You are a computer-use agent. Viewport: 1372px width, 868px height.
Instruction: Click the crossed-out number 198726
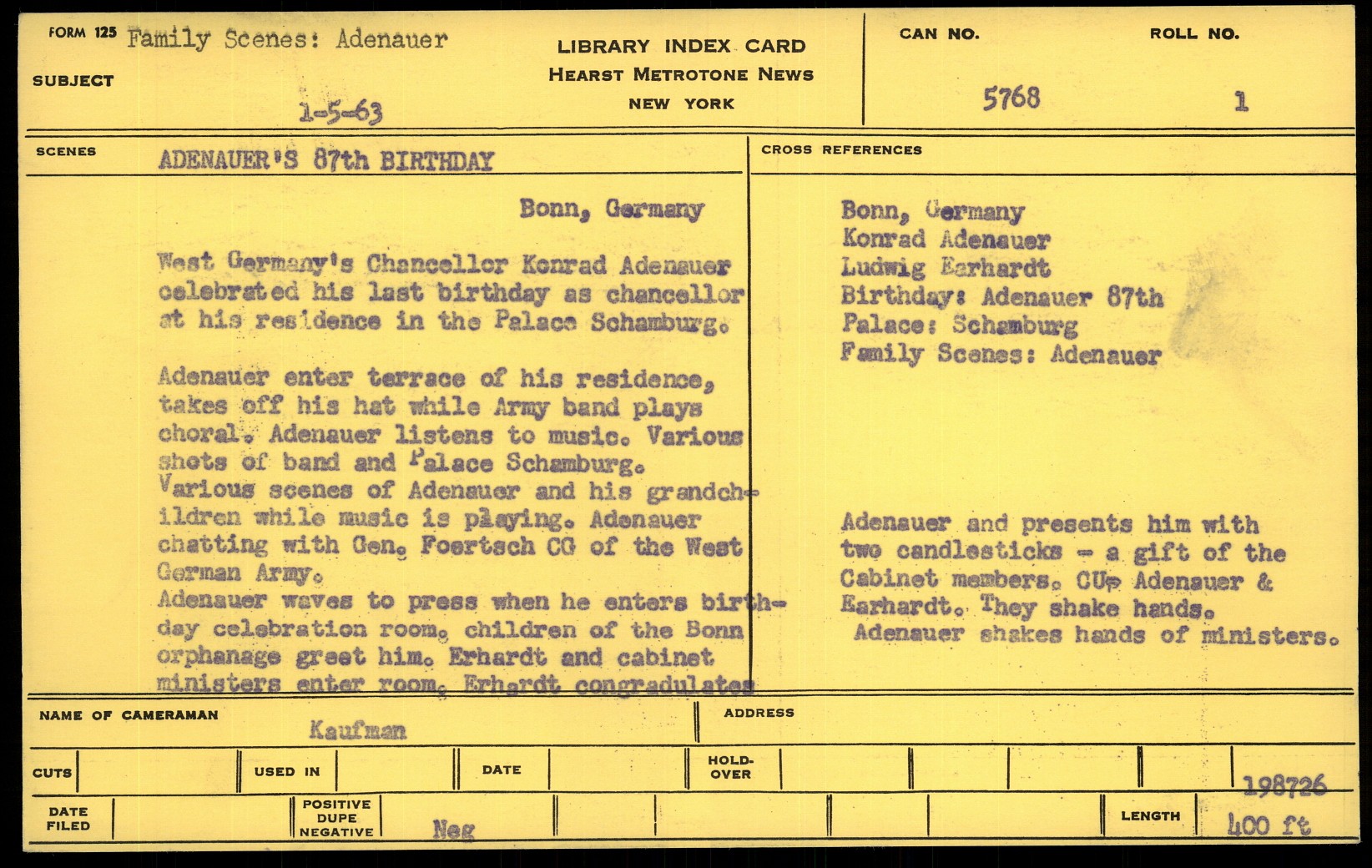click(x=1284, y=785)
